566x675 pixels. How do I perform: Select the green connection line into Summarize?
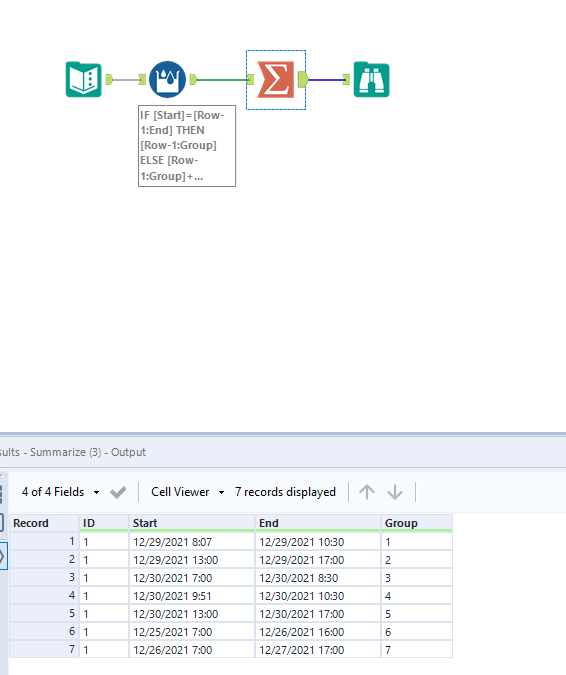(222, 80)
